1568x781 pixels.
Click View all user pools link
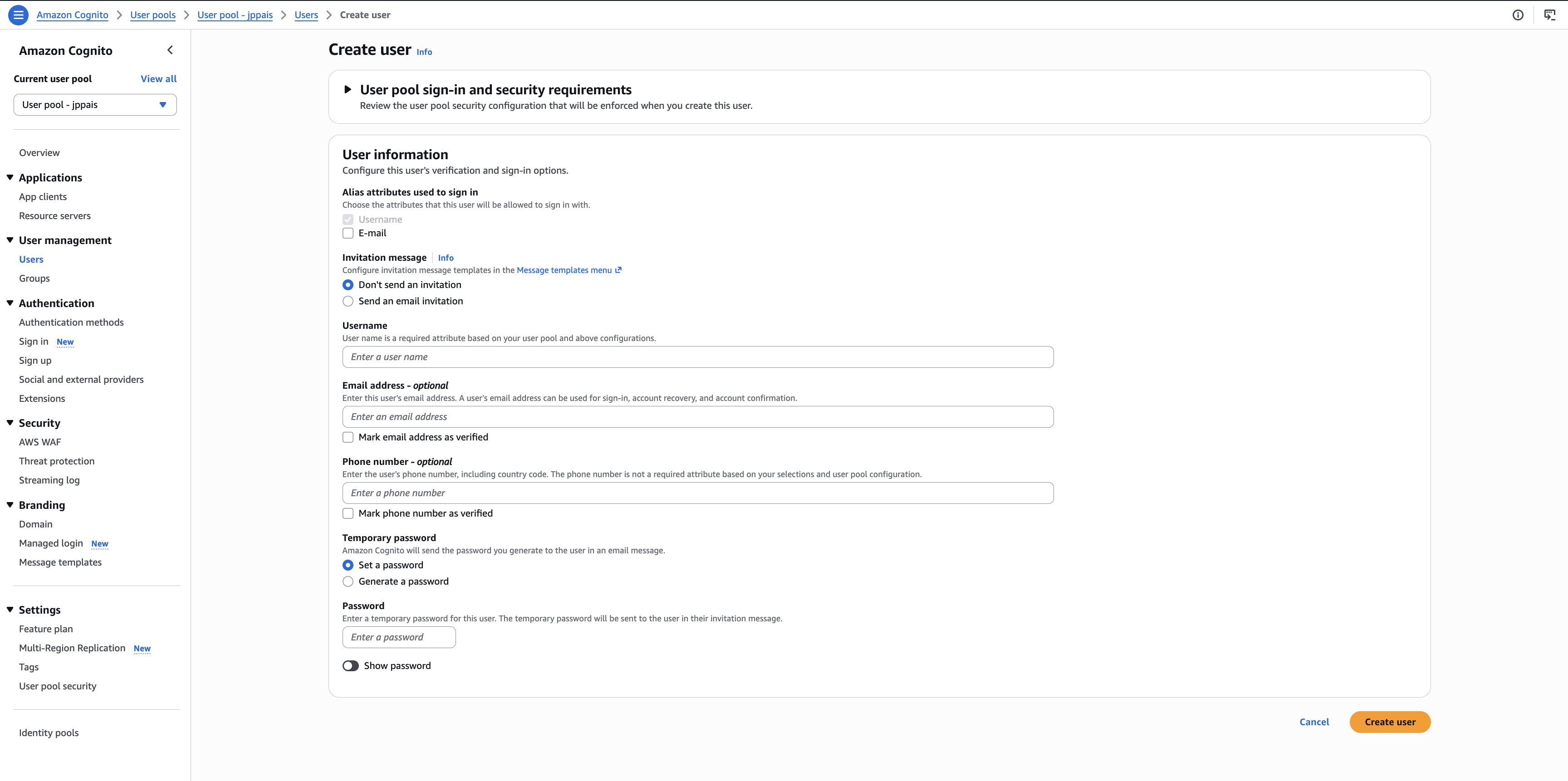158,79
